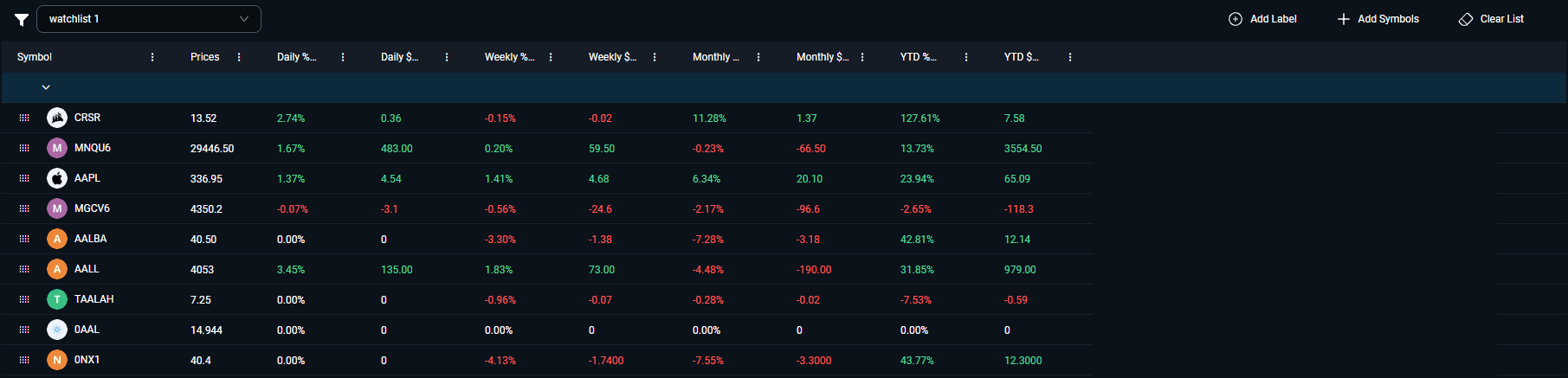Click the AALBA weekly percent -3.30%

tap(500, 240)
